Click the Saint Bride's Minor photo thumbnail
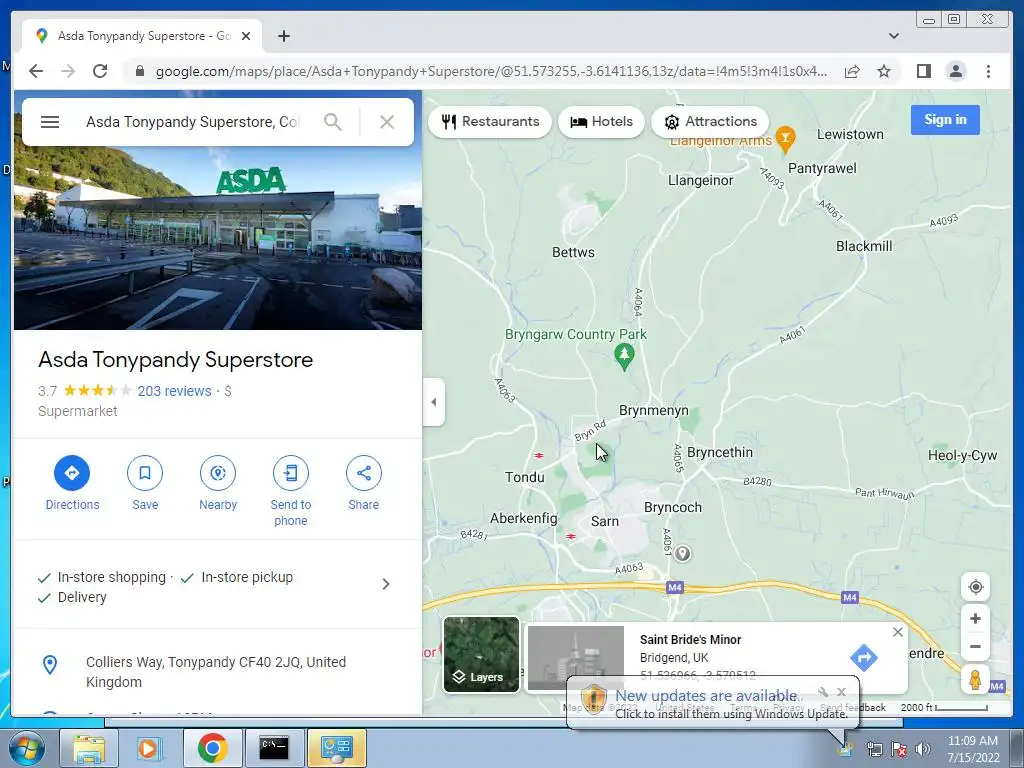The height and width of the screenshot is (768, 1024). 575,658
